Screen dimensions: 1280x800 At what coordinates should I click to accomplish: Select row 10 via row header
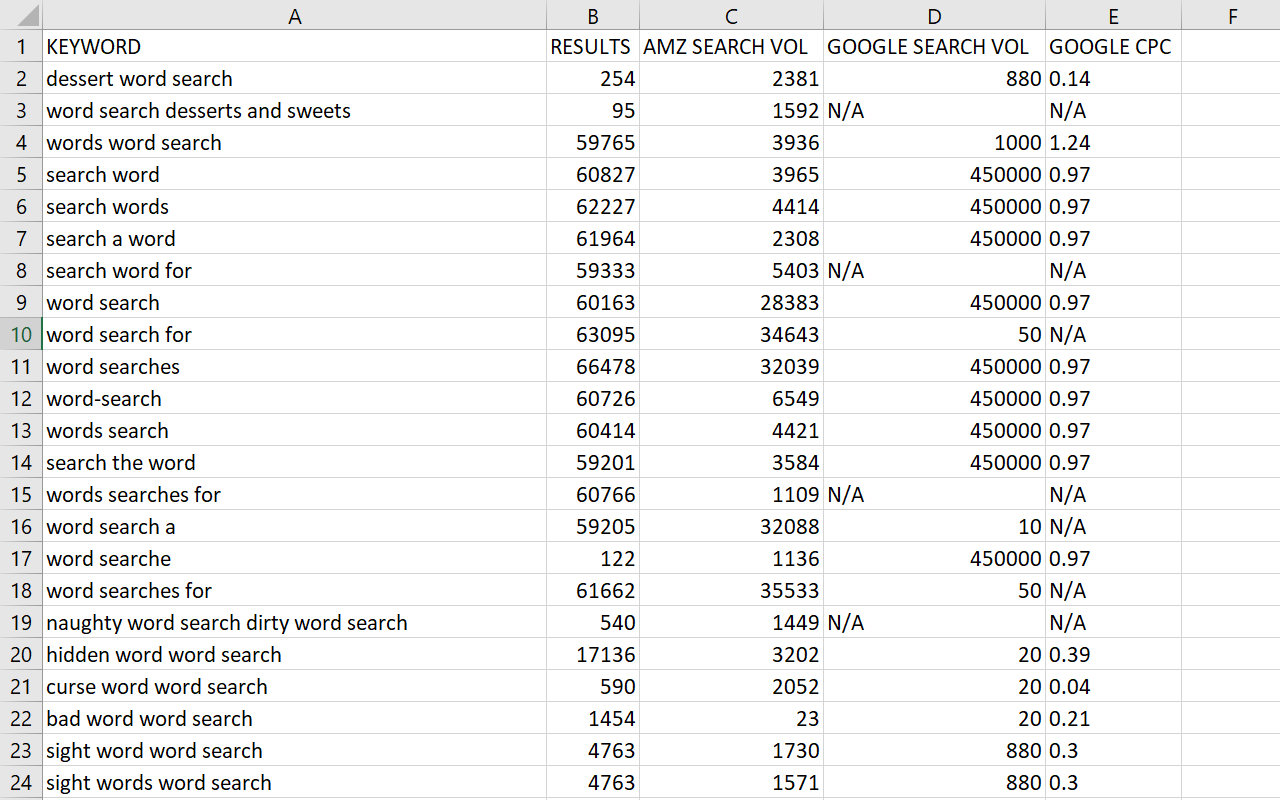point(21,335)
